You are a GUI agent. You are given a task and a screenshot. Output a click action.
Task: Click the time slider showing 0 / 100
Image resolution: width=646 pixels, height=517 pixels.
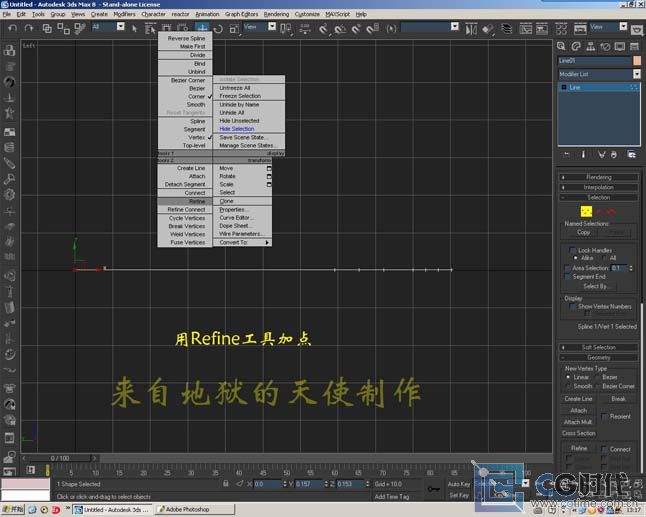point(61,458)
